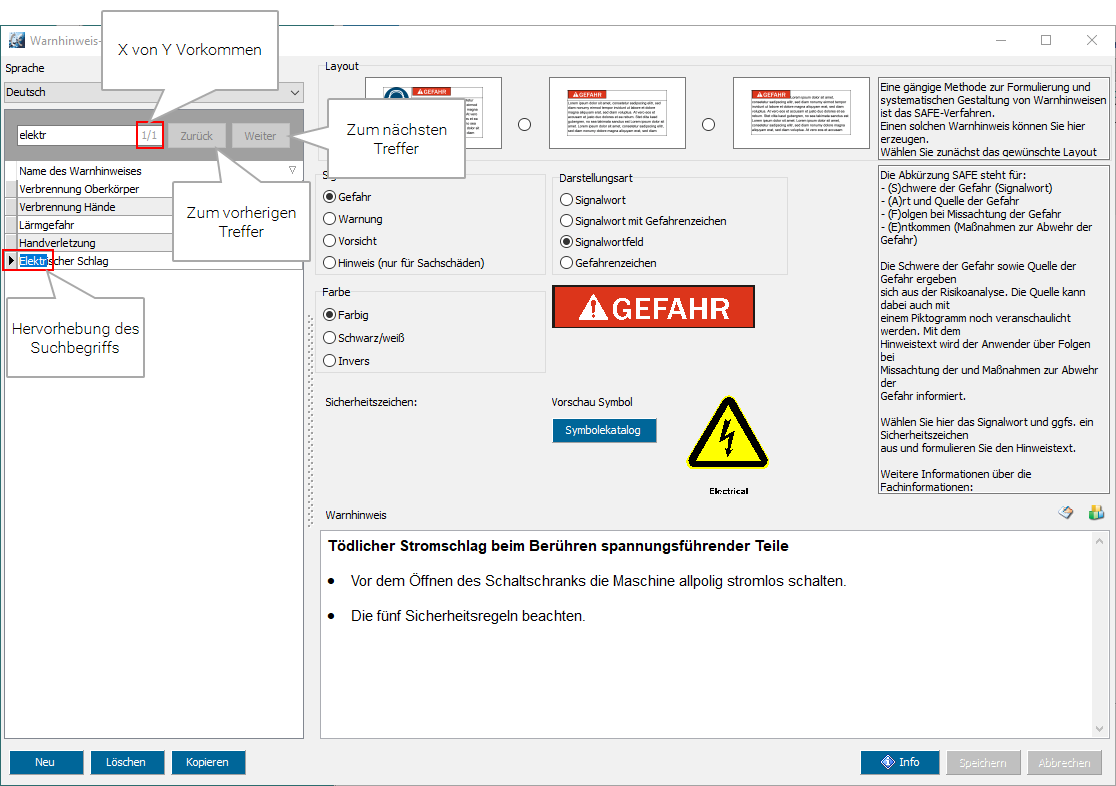Click the red GEFAHR signal word field
Viewport: 1116px width, 786px height.
(653, 307)
